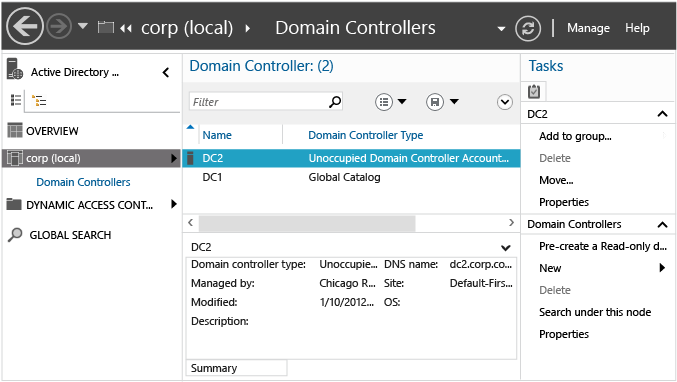Screen dimensions: 677x382
Task: Expand the filter criteria chevron circle
Action: (x=504, y=102)
